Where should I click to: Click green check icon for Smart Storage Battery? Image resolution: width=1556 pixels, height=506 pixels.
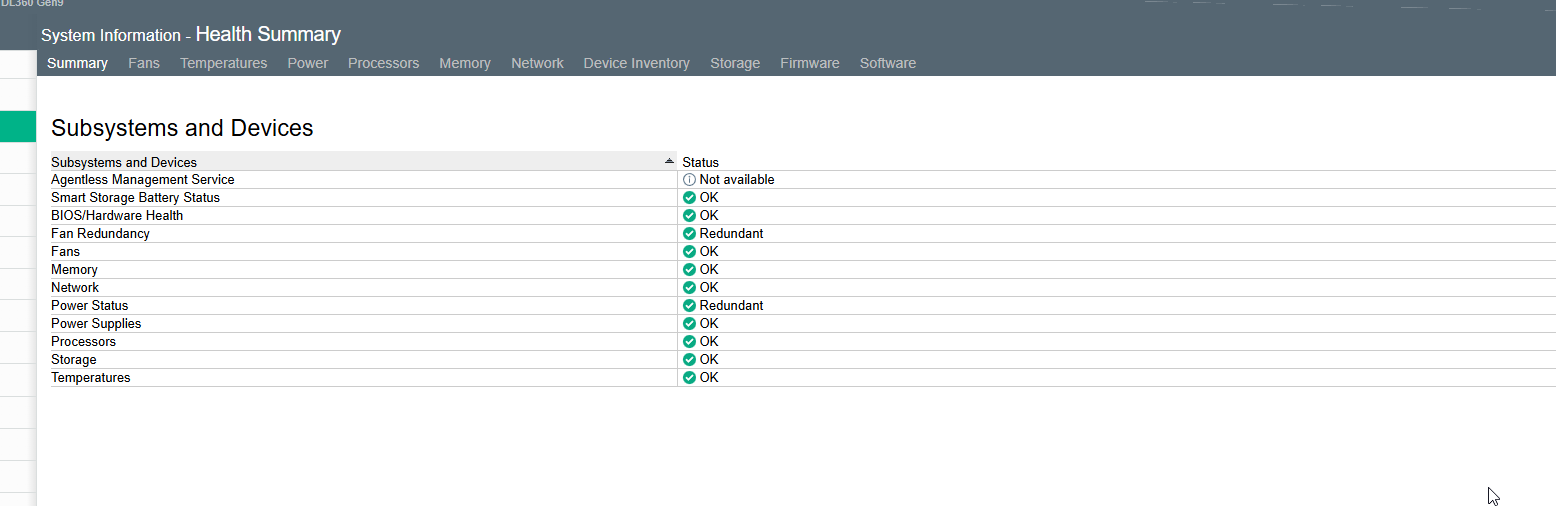[x=689, y=198]
